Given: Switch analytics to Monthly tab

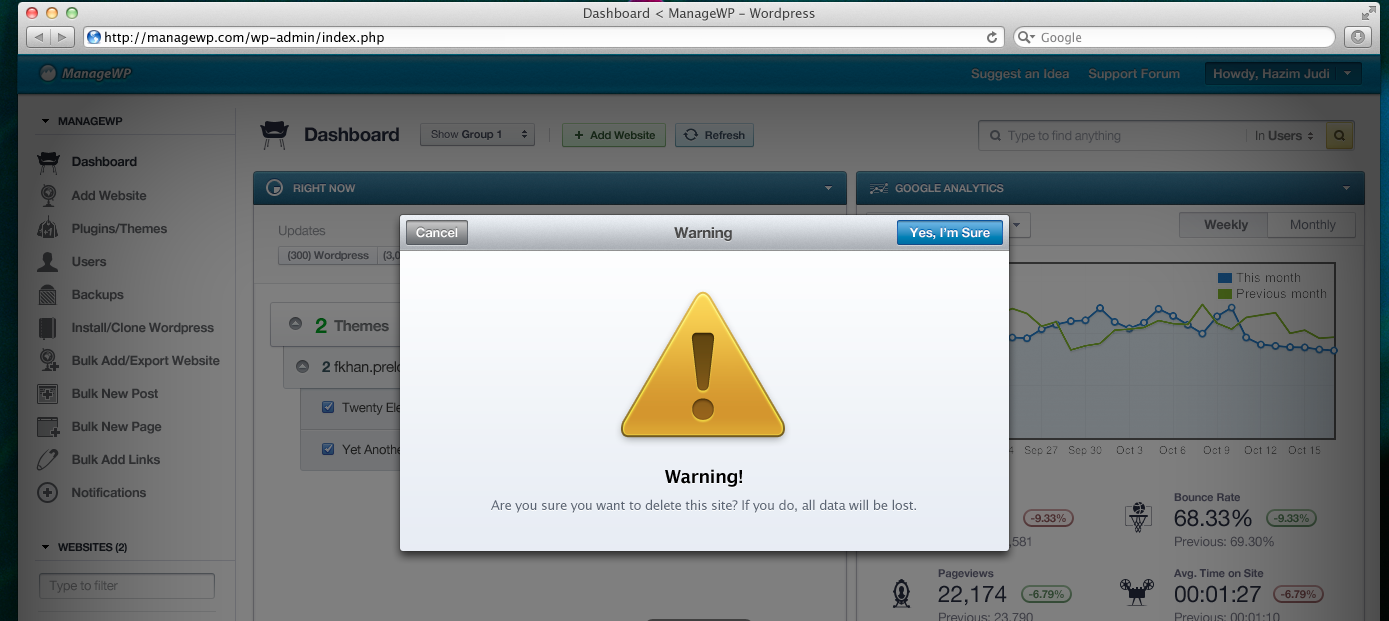Looking at the screenshot, I should point(1311,225).
